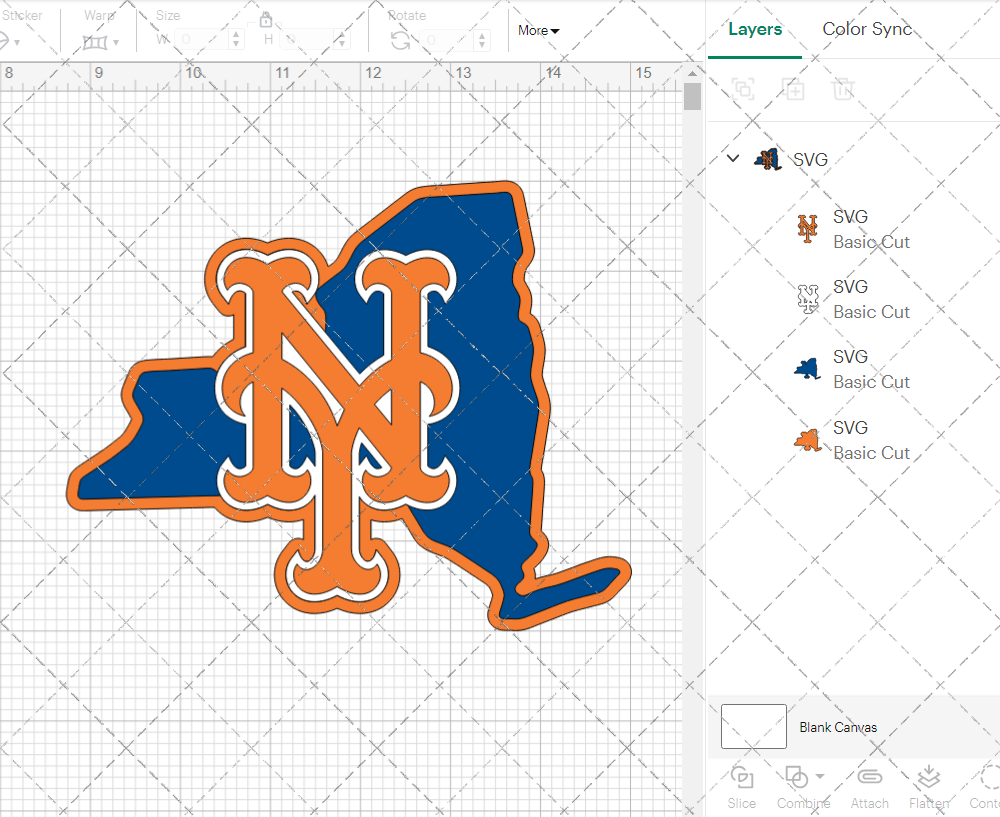
Task: Click the Flatten tool
Action: point(929,787)
